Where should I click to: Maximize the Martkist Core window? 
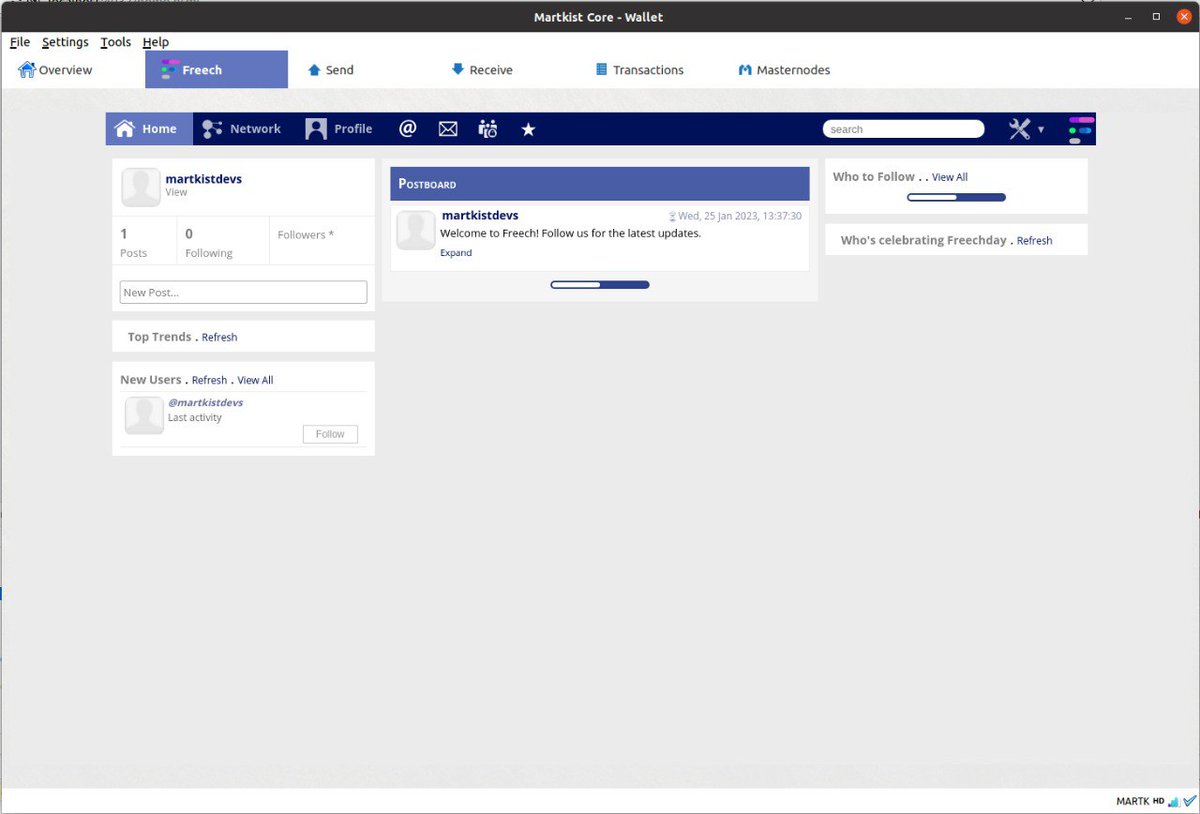(1156, 16)
